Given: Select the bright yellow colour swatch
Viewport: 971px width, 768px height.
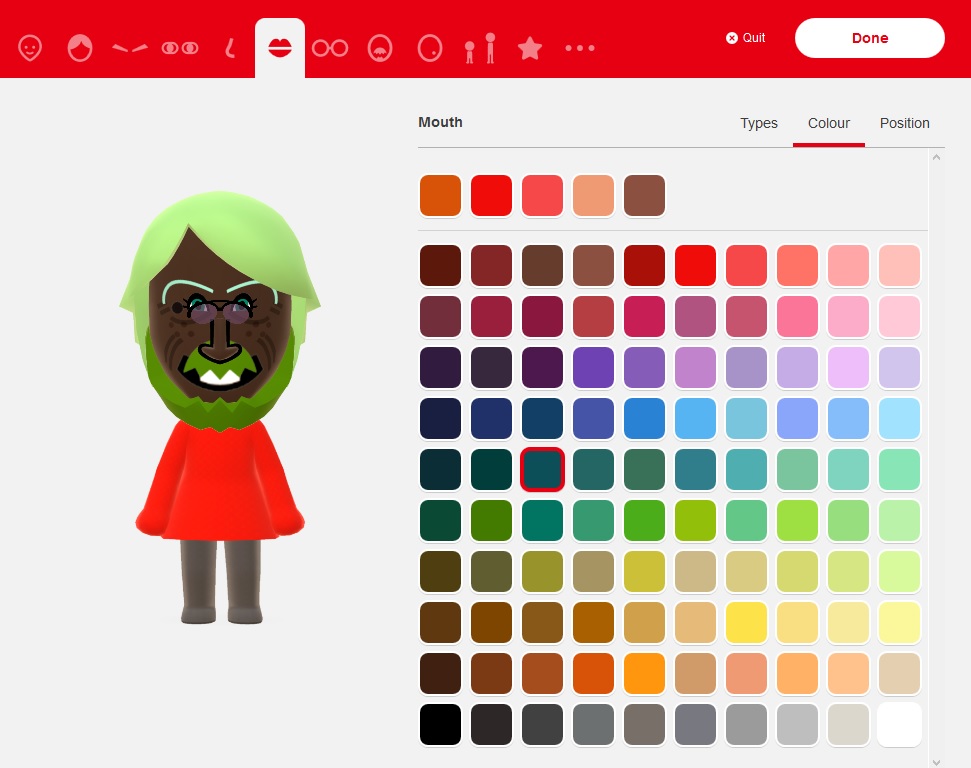Looking at the screenshot, I should 746,622.
